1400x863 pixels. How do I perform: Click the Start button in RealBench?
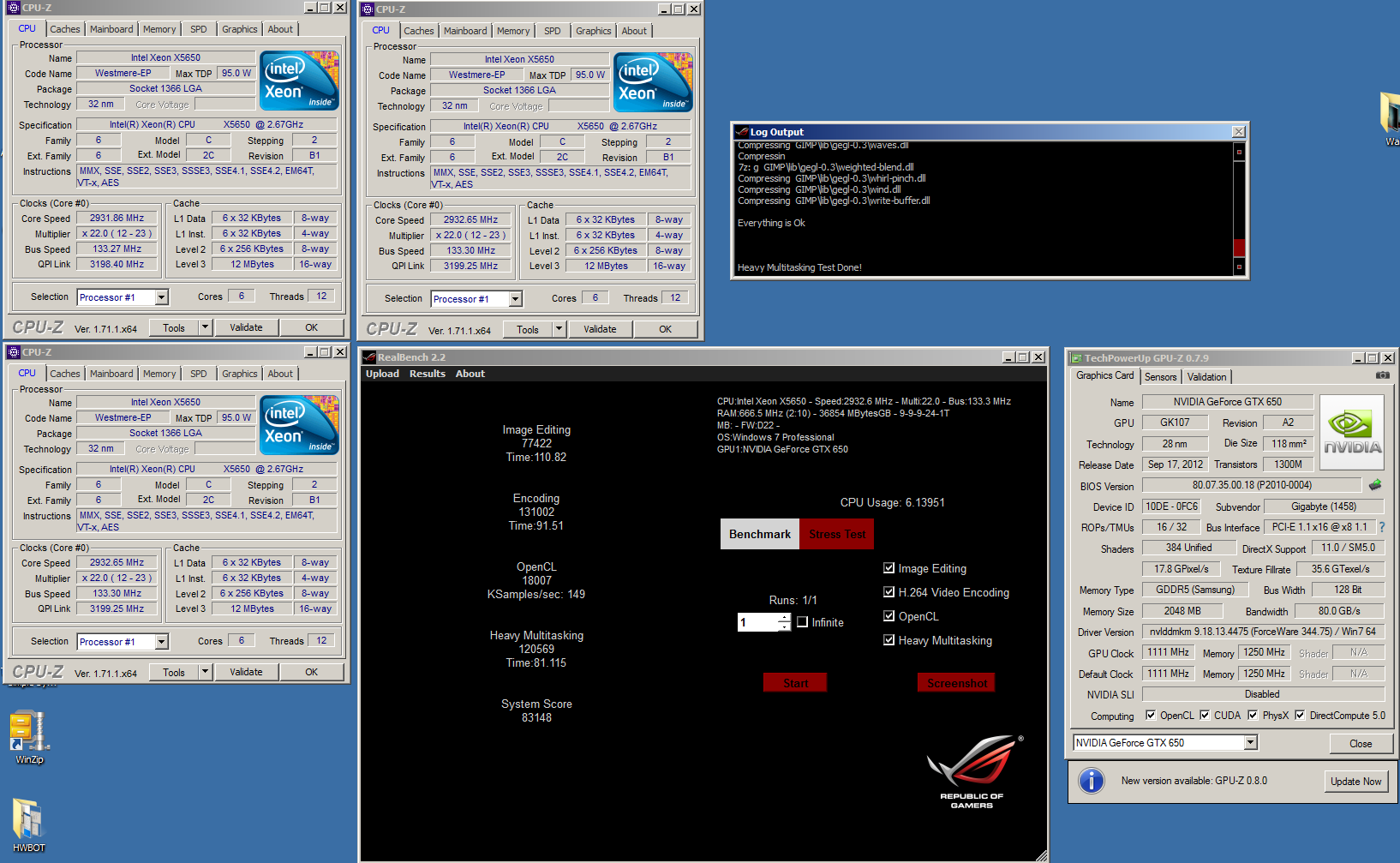coord(795,683)
